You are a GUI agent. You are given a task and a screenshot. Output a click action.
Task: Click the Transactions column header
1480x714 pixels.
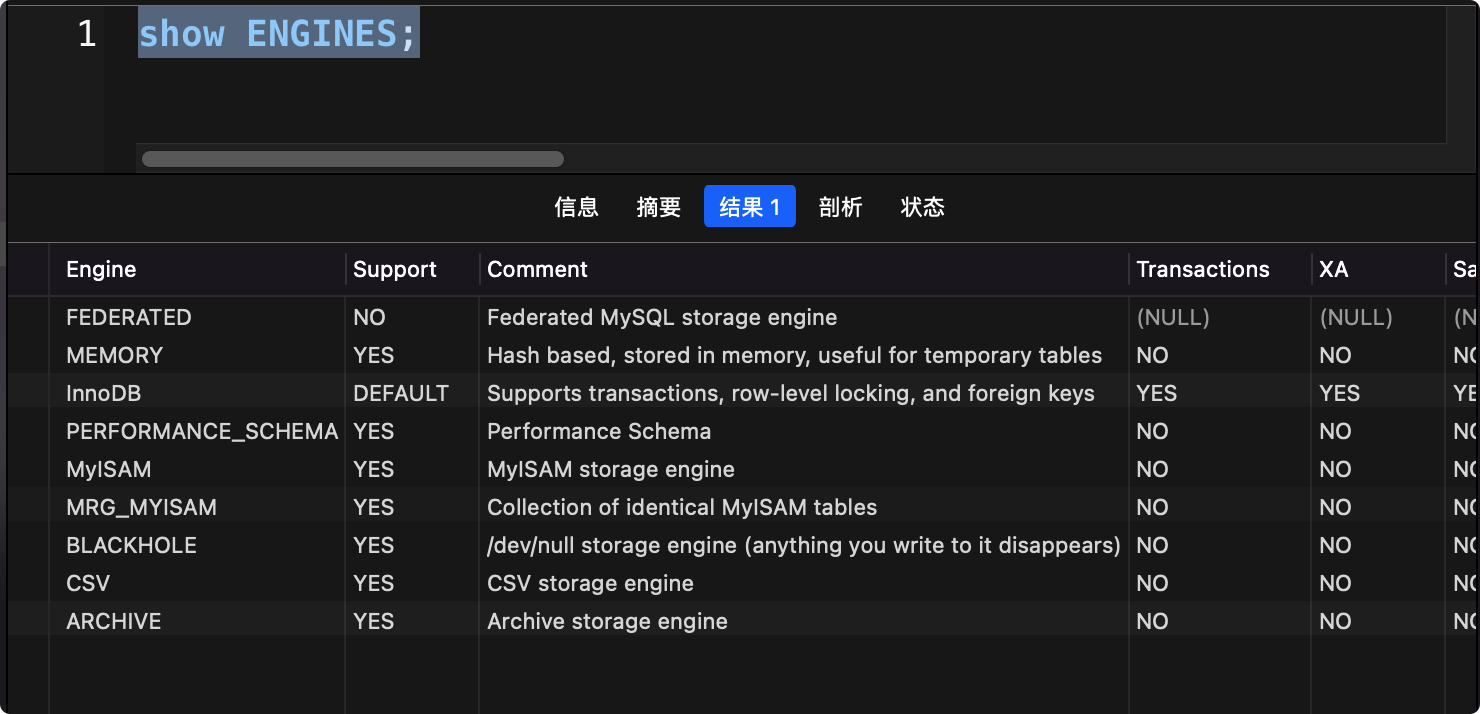1202,269
